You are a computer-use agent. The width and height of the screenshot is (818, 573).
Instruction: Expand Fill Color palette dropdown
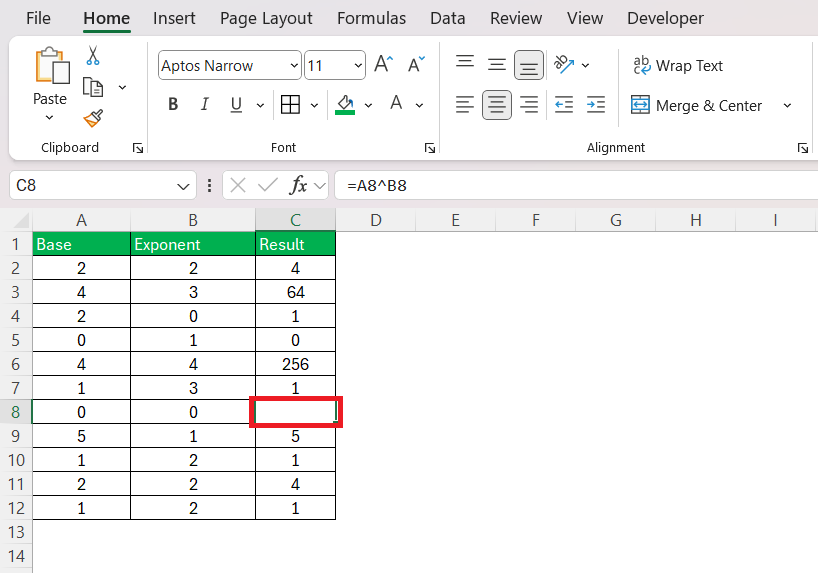[368, 105]
